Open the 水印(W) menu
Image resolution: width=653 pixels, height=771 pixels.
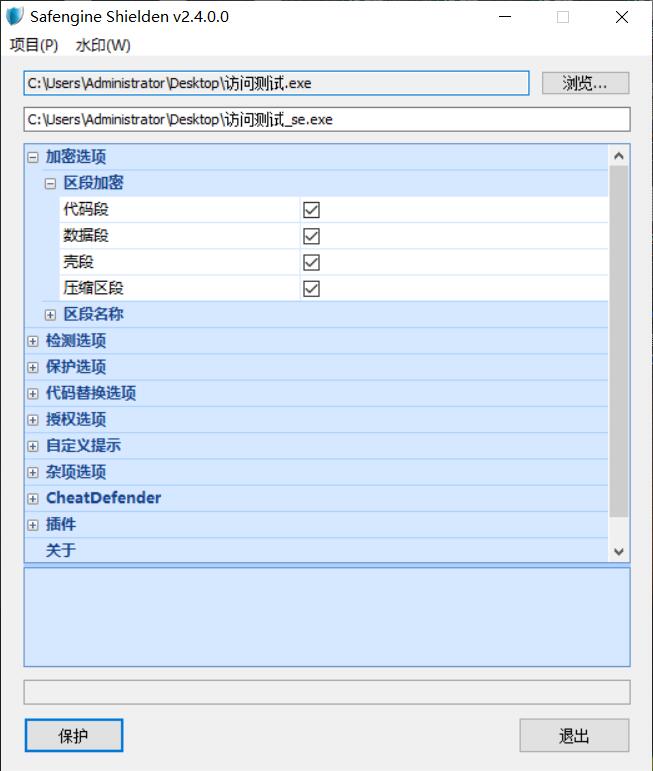tap(103, 45)
